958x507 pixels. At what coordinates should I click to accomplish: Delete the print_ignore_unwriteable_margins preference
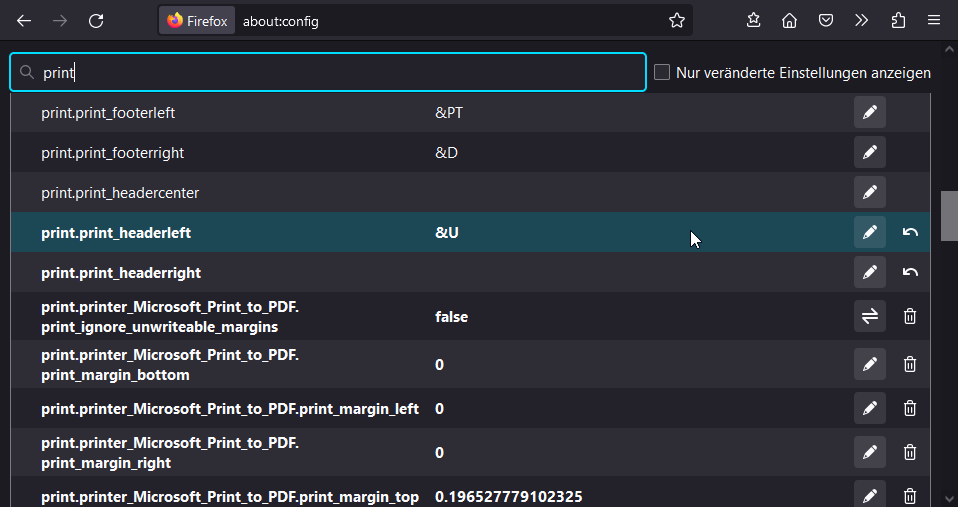910,317
